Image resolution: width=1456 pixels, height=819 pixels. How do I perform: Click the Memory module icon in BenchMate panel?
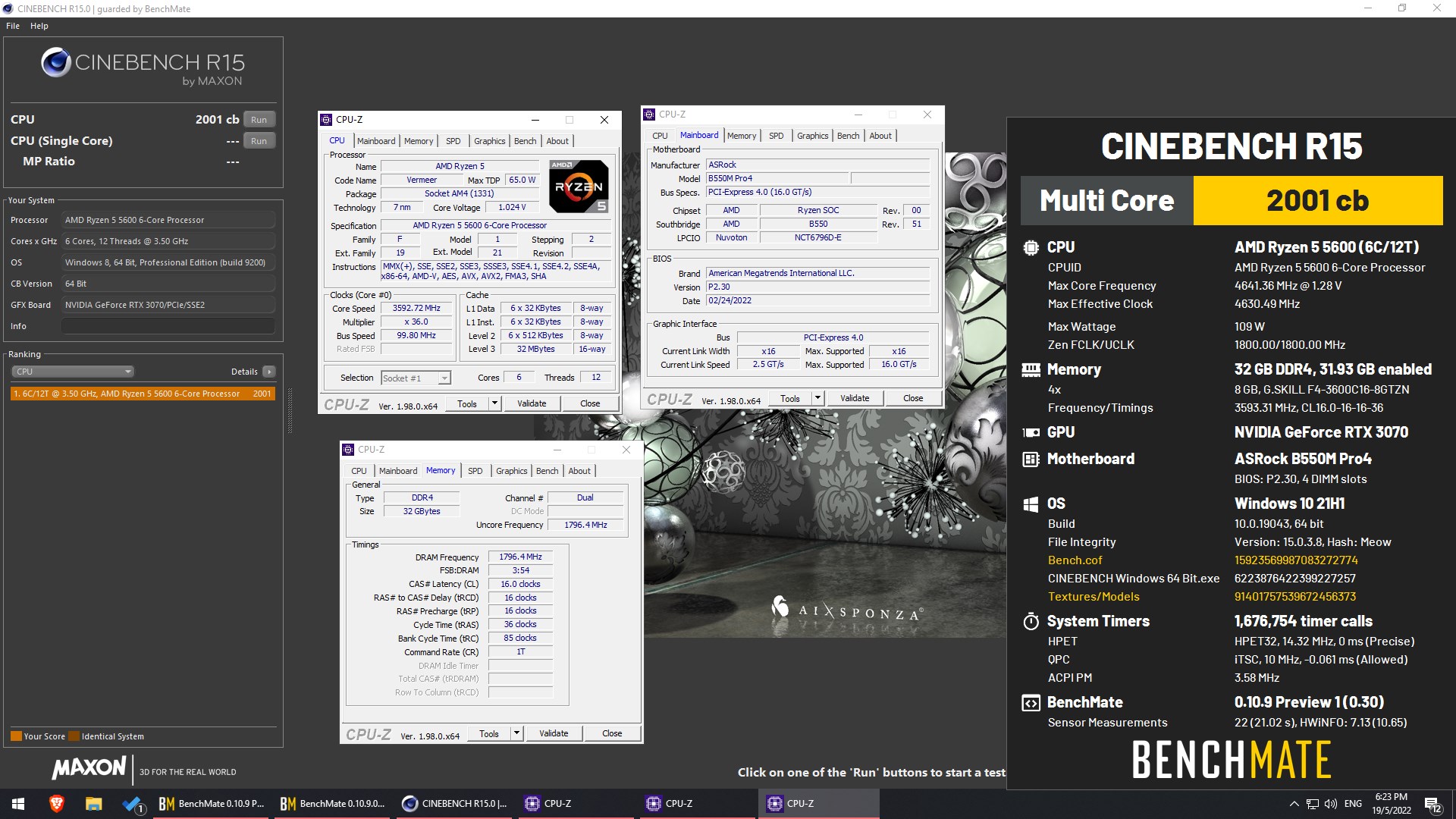point(1031,370)
